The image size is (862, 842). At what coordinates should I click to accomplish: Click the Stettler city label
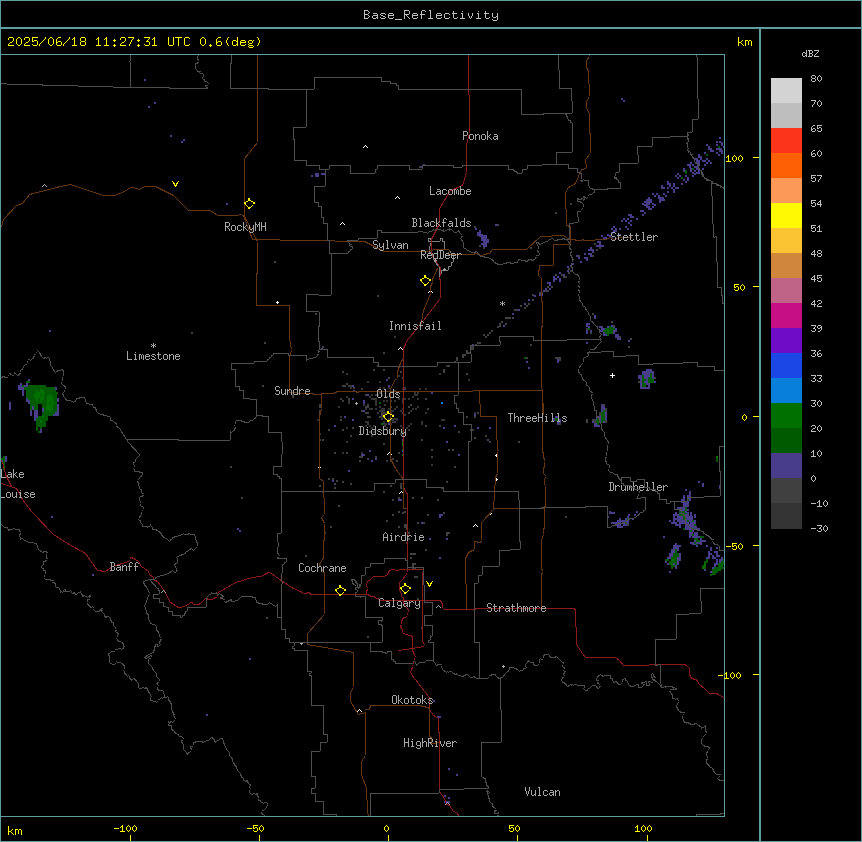coord(634,237)
